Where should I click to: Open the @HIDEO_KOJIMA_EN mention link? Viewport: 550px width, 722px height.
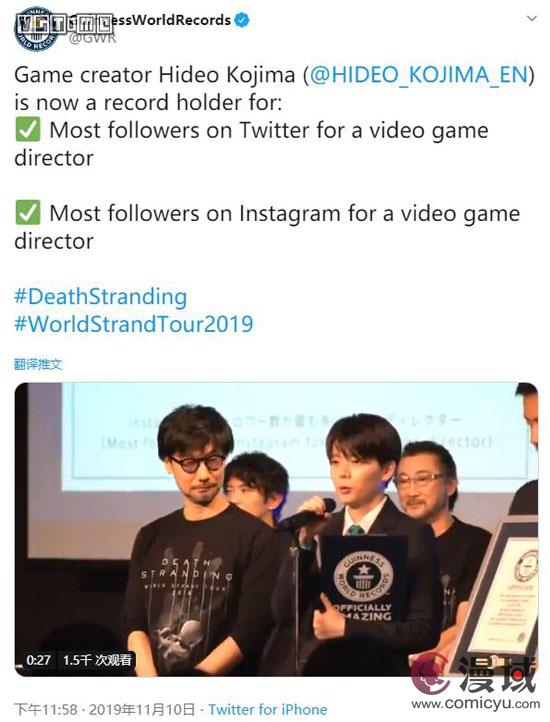(418, 75)
